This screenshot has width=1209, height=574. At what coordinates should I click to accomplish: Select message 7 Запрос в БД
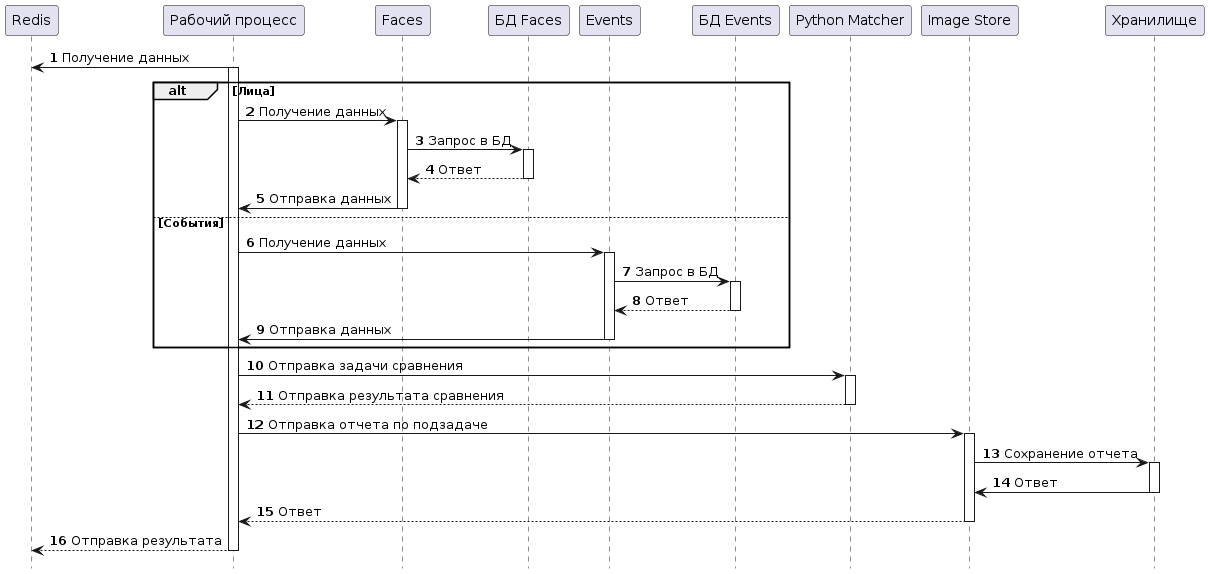tap(670, 272)
